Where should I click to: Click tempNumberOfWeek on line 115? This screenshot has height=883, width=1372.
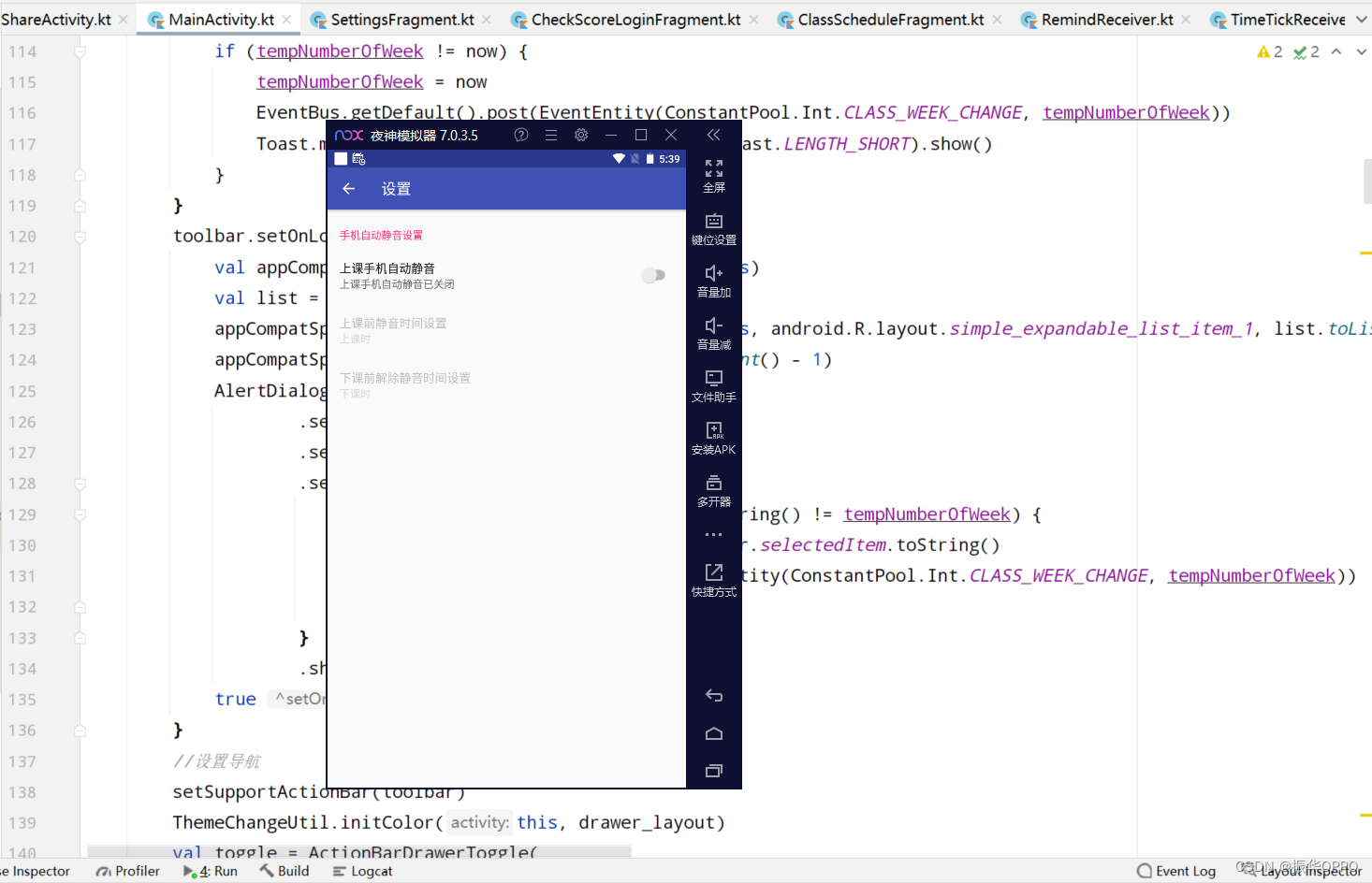click(x=340, y=82)
